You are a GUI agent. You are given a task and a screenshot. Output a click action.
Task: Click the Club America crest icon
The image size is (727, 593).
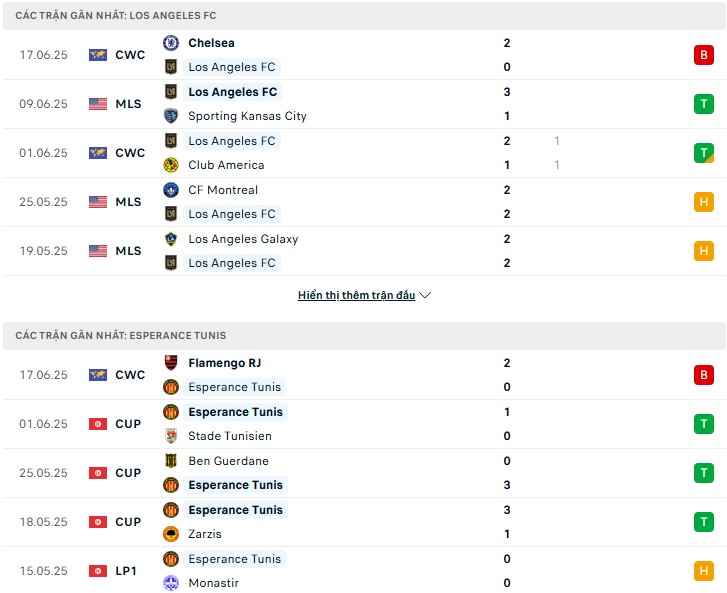coord(171,165)
